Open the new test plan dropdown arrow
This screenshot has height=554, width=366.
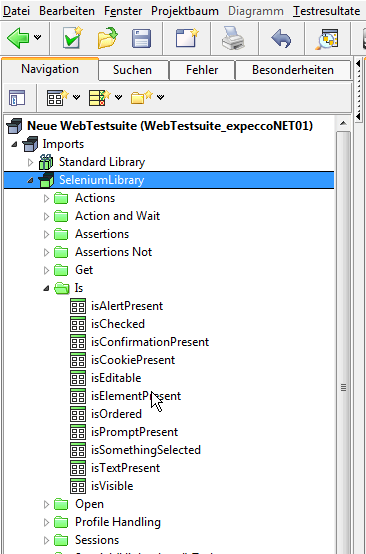118,97
